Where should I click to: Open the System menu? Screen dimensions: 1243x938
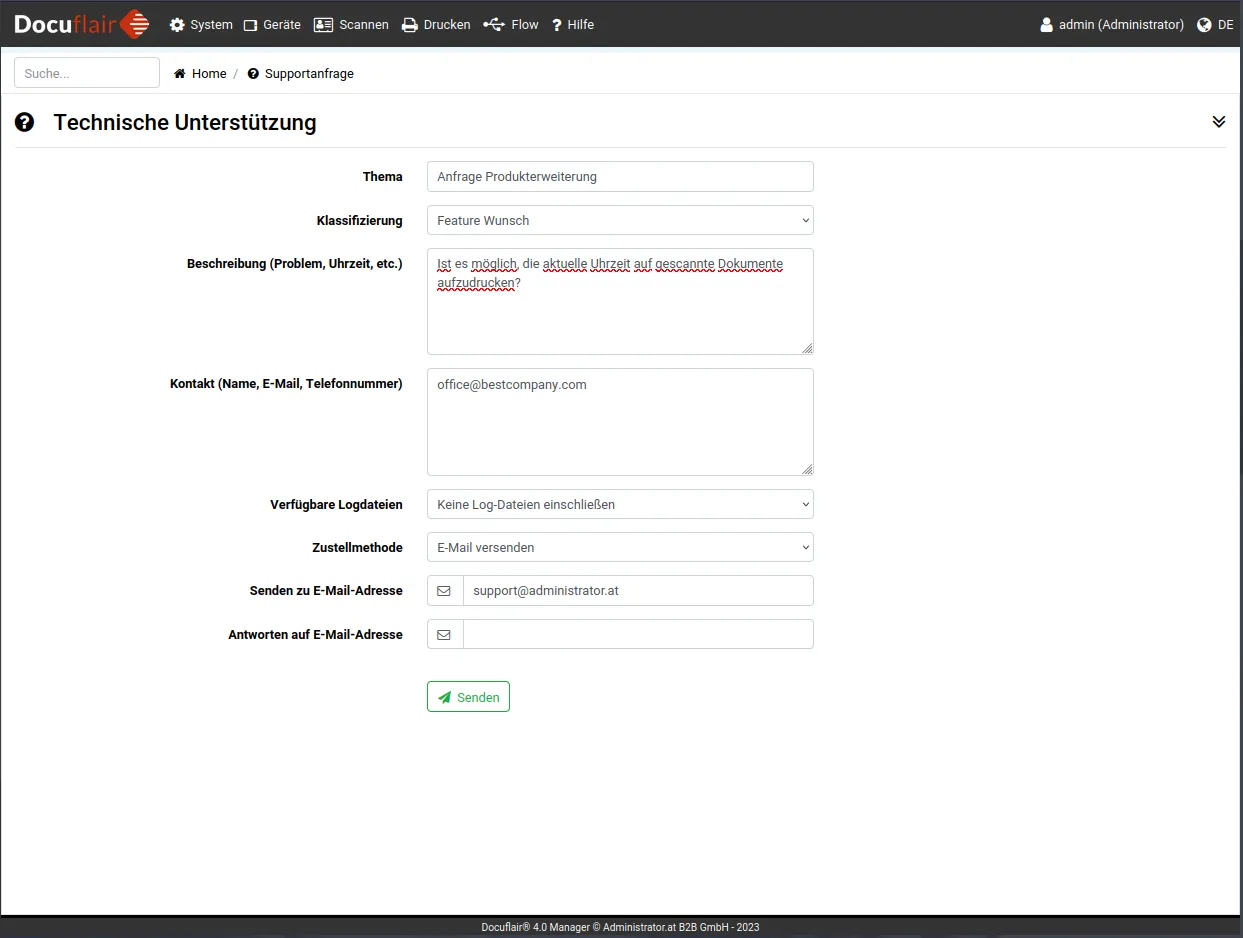[x=201, y=25]
